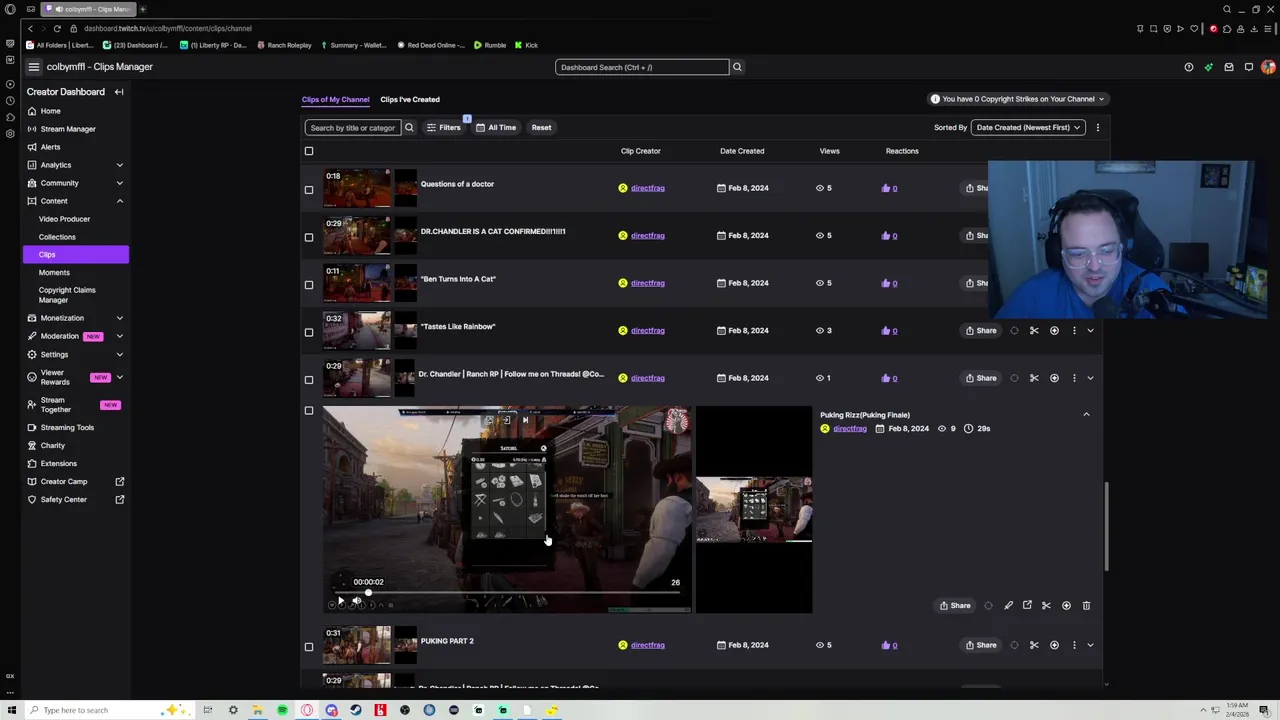Open Video Producer in the sidebar
The width and height of the screenshot is (1280, 720).
coord(64,219)
